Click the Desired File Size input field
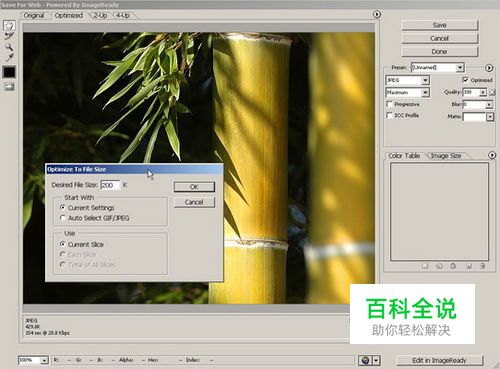The height and width of the screenshot is (369, 500). tap(110, 185)
